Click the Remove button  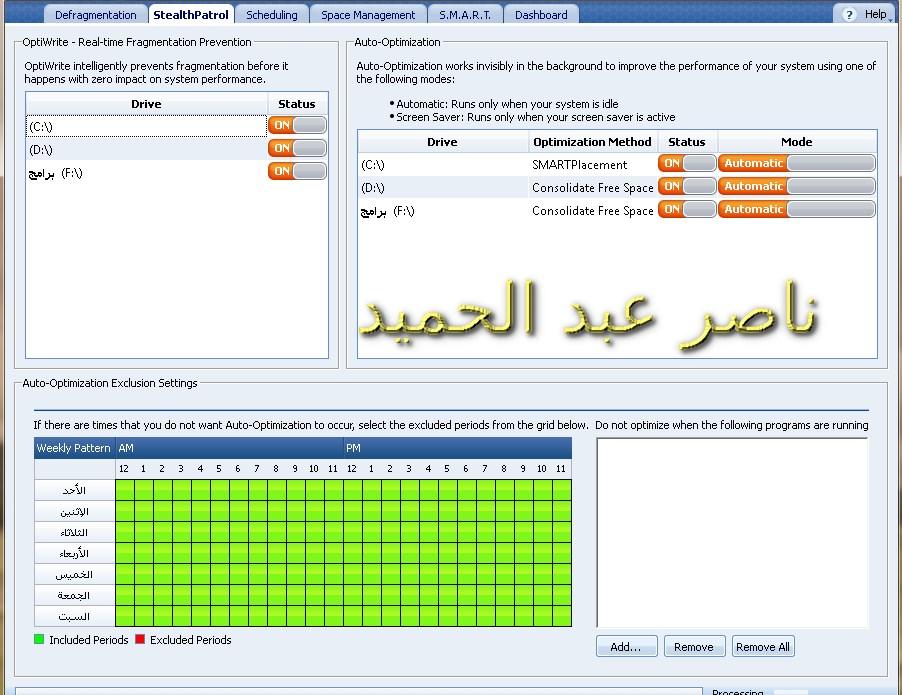coord(694,647)
